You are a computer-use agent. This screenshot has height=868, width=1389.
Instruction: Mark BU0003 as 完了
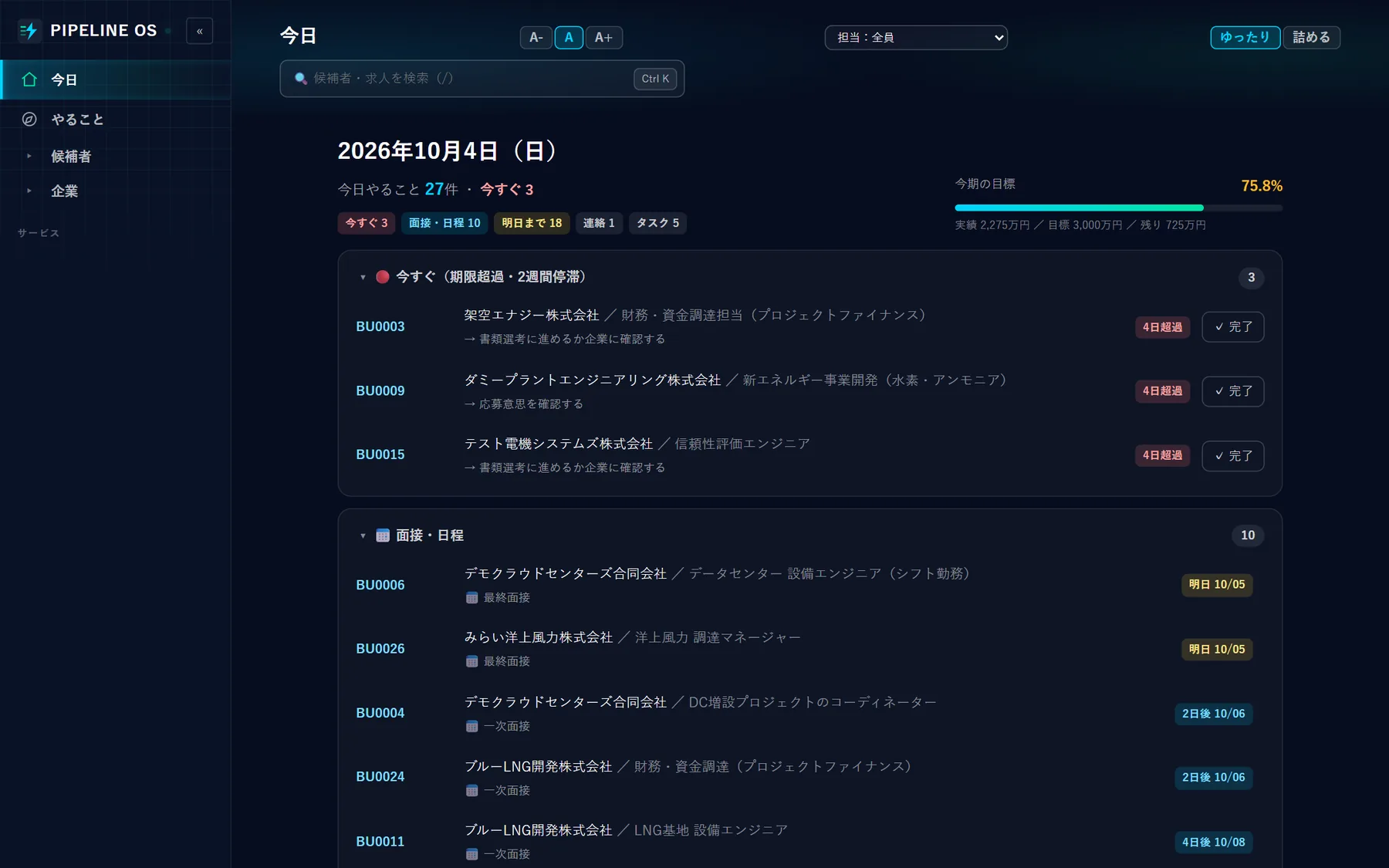[1233, 327]
